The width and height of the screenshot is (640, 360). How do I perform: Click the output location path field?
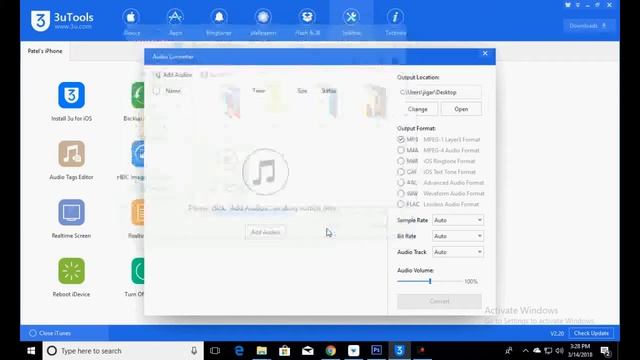point(439,92)
